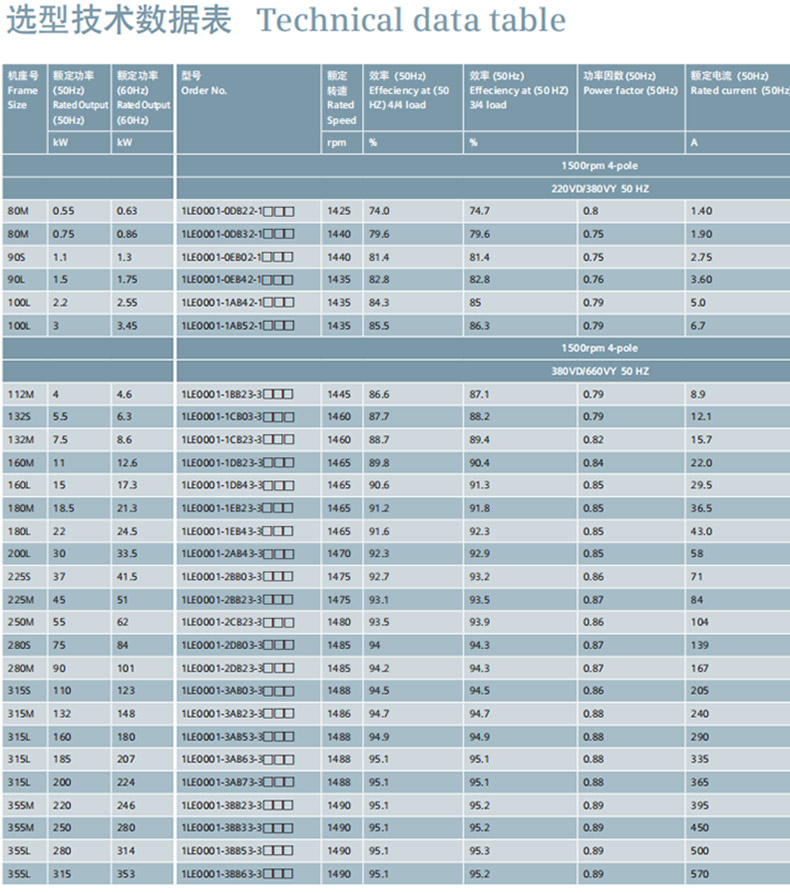Select the 112M frame size cell
790x893 pixels.
click(21, 395)
